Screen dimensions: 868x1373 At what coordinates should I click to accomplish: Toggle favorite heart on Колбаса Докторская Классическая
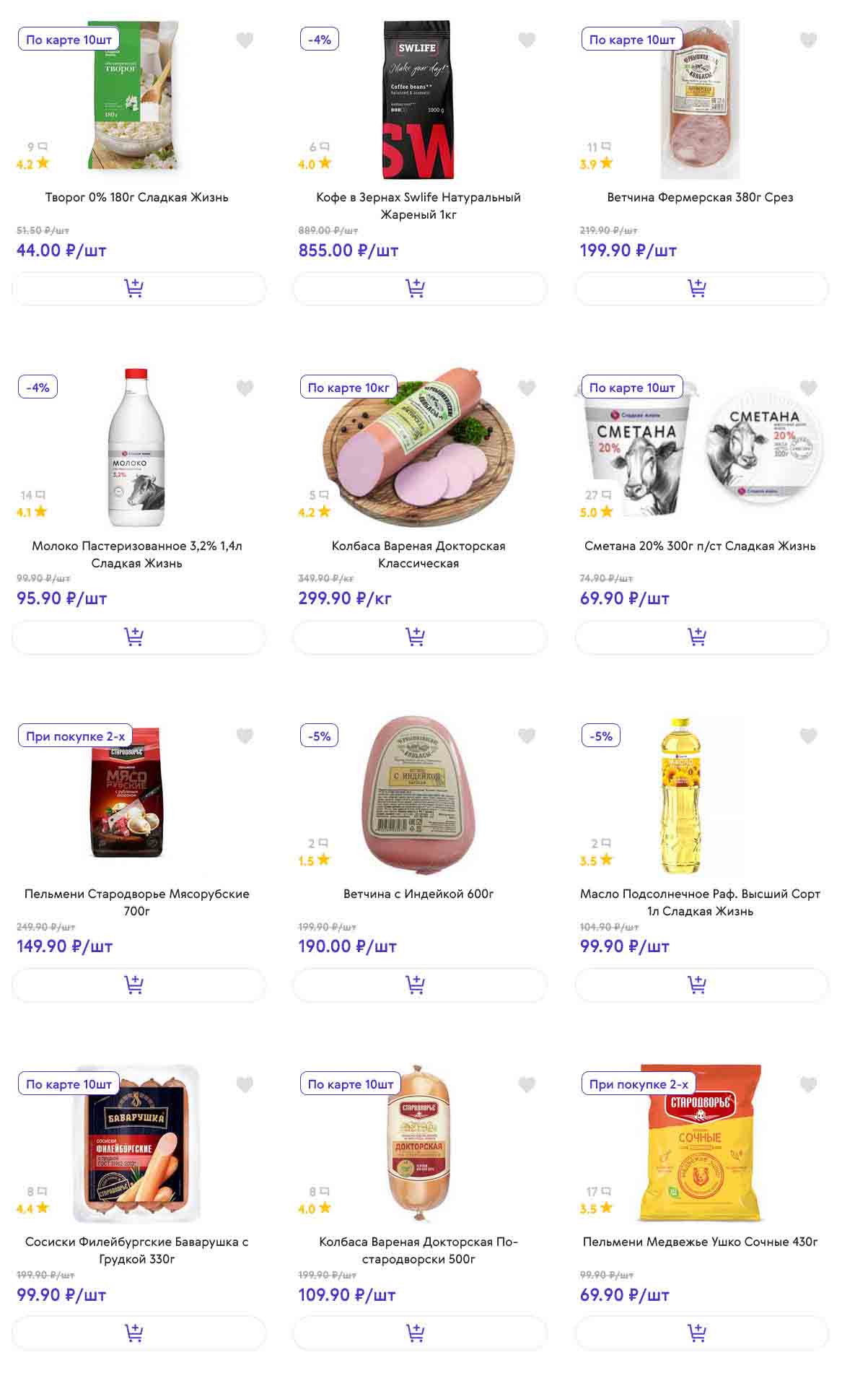coord(527,388)
